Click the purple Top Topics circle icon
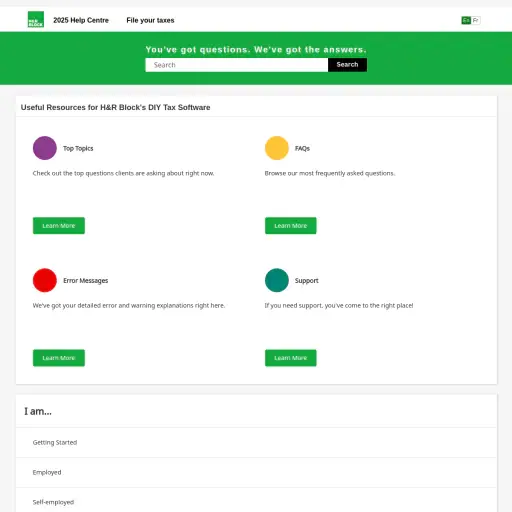This screenshot has height=512, width=512. (45, 148)
